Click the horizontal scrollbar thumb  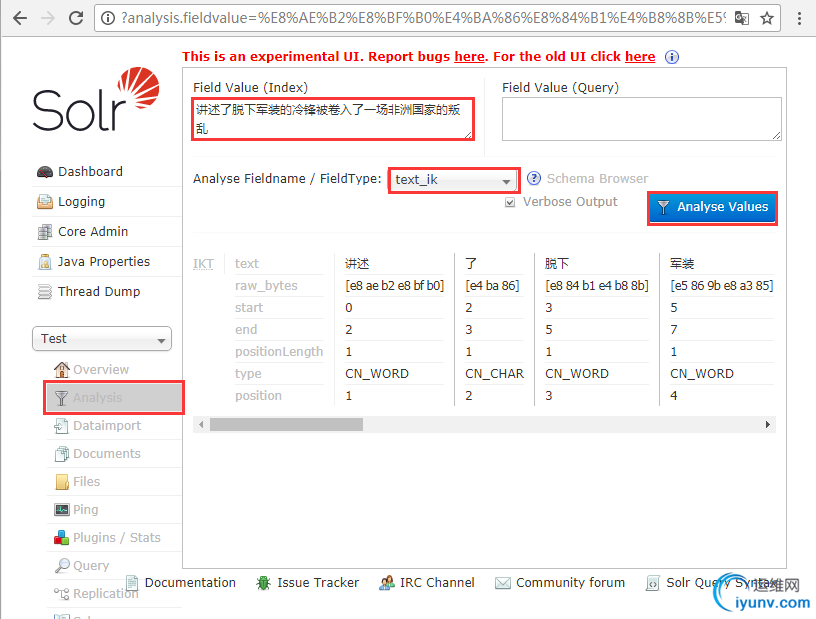tap(286, 424)
